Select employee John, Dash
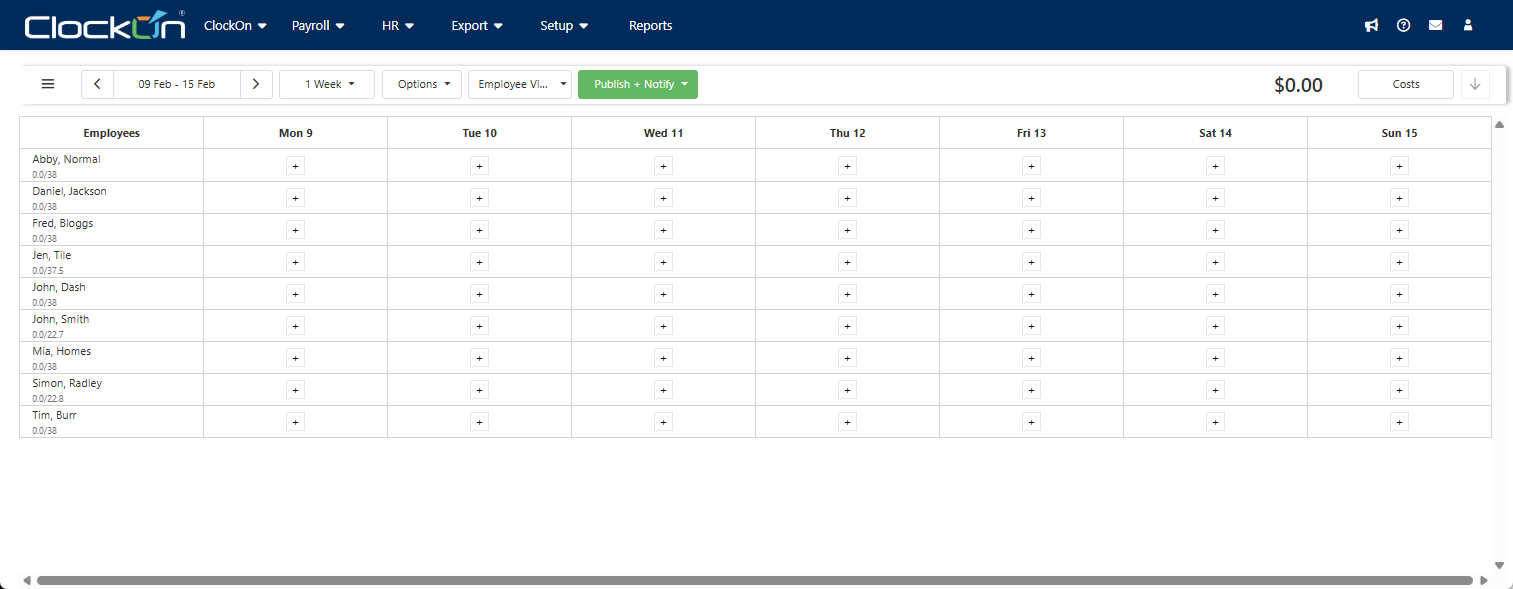Screen dimensions: 1513x589 coord(59,287)
